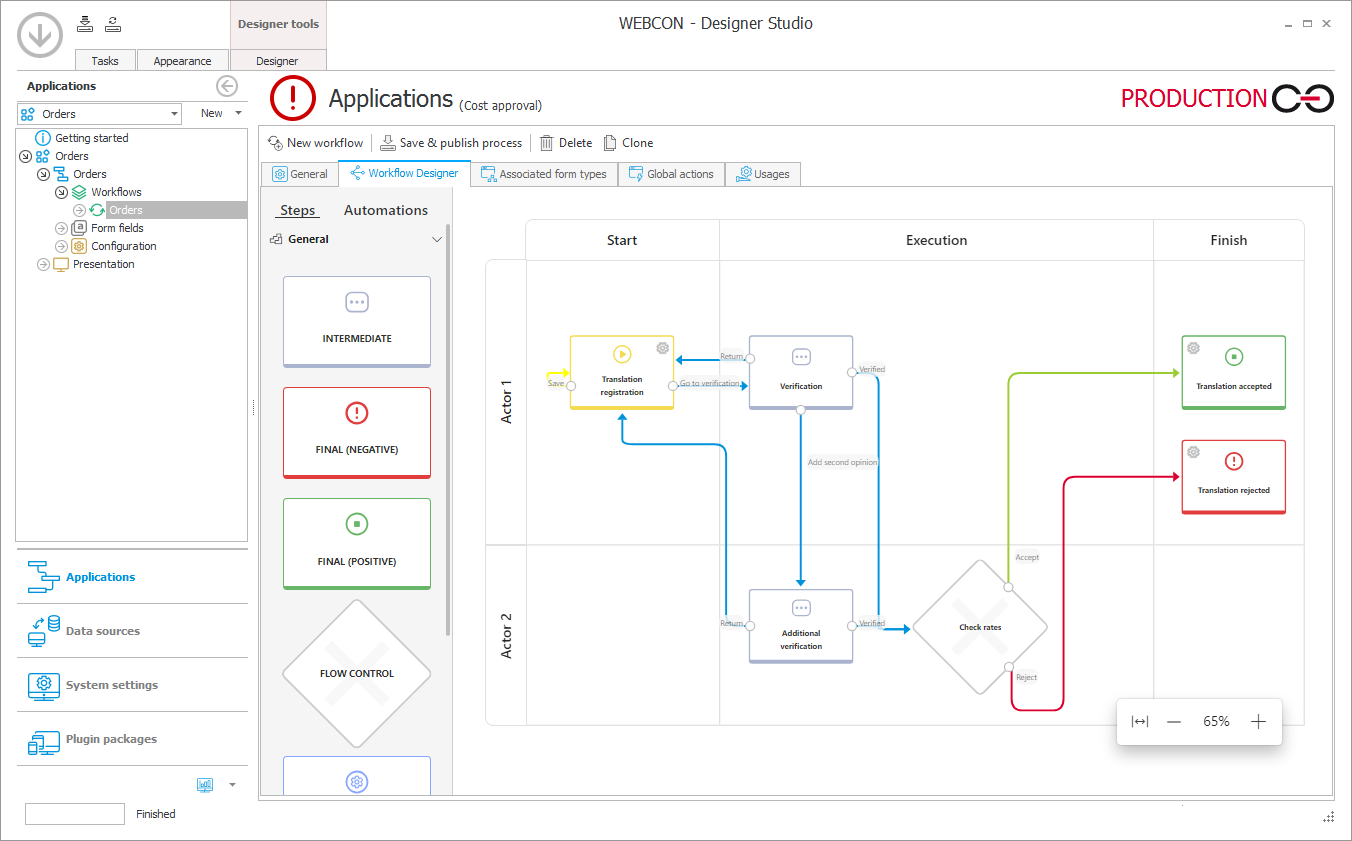Select the Additional verification step
1352x841 pixels.
click(x=801, y=626)
